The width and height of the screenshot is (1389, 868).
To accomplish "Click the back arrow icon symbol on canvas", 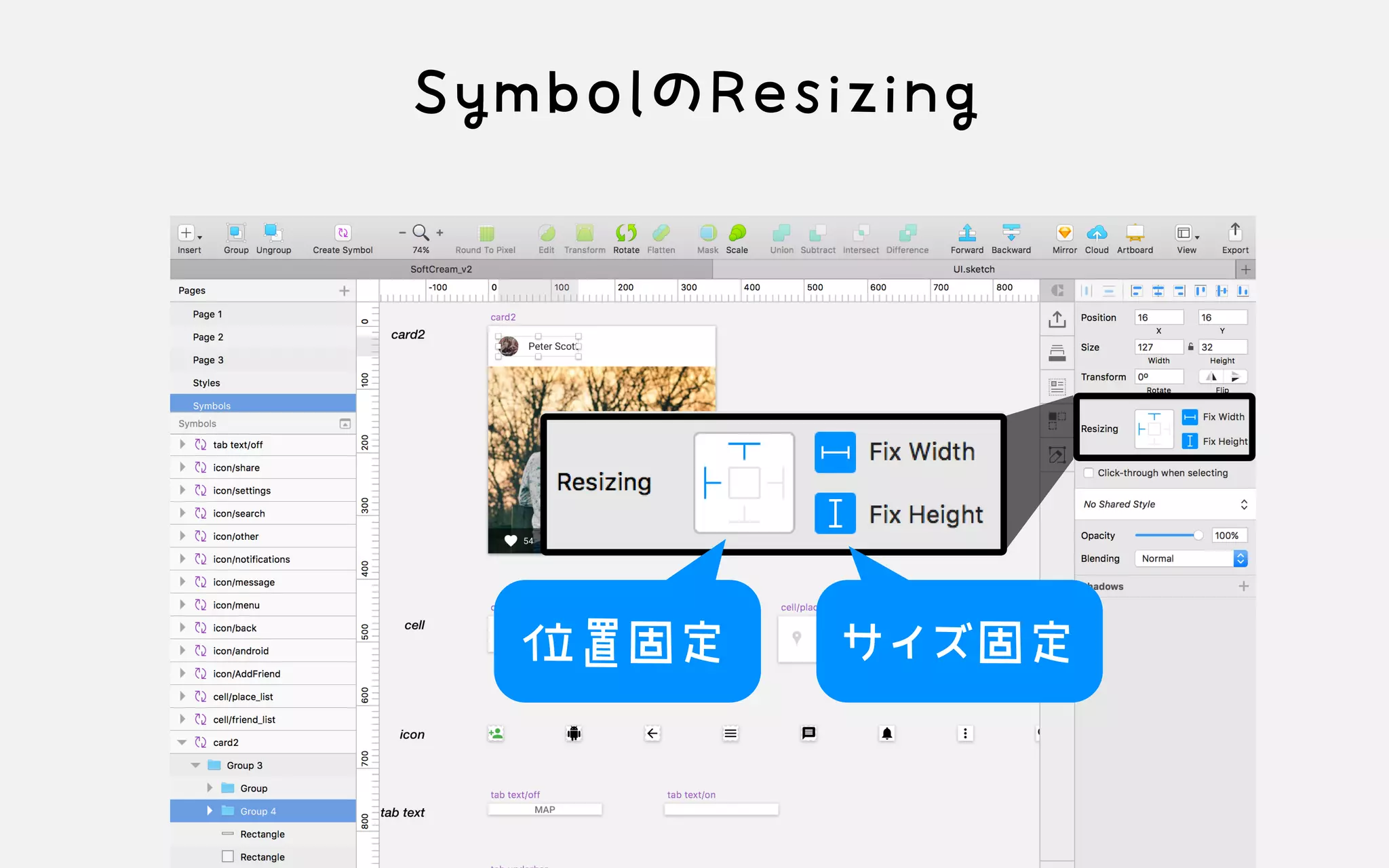I will [652, 733].
